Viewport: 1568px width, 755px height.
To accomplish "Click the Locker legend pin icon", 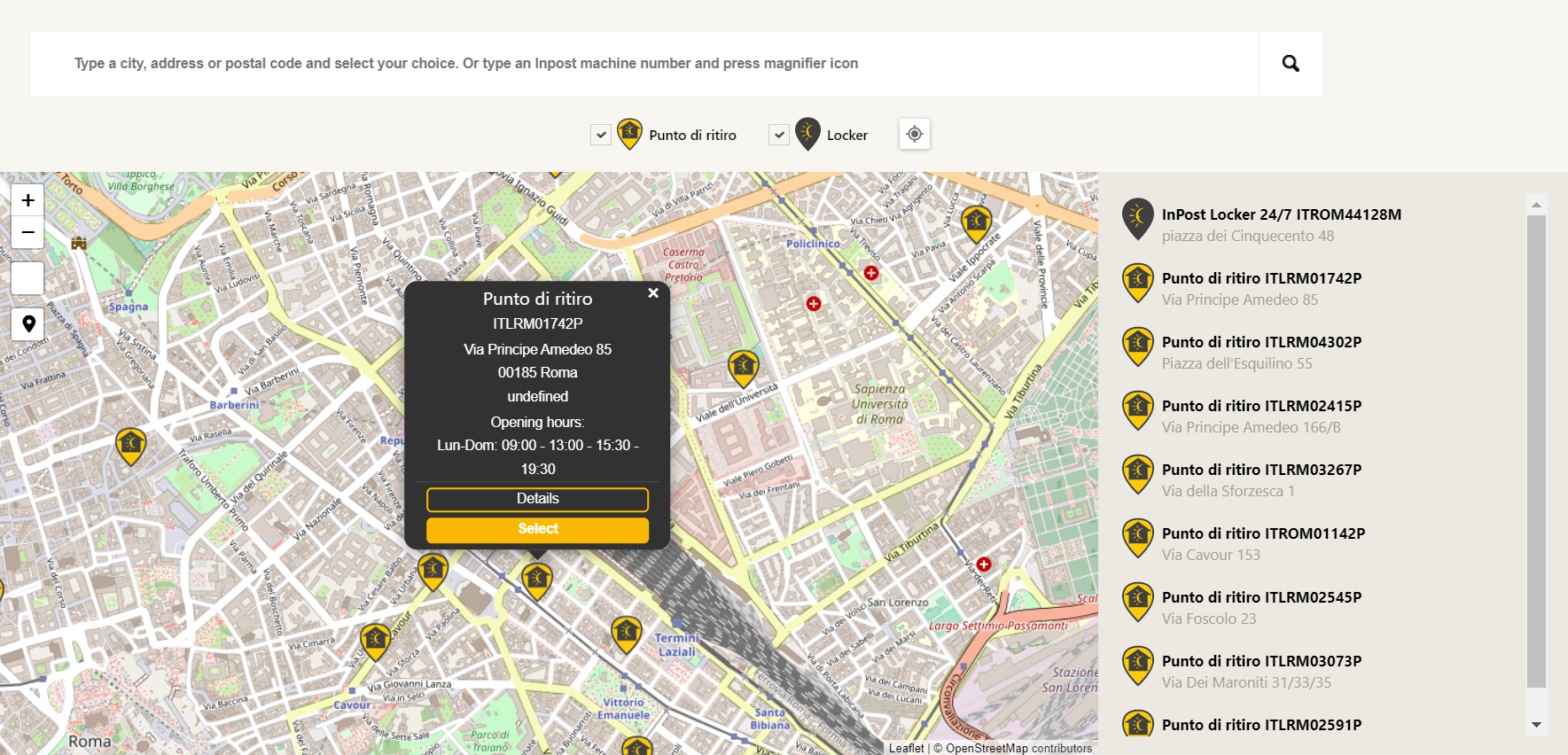I will click(x=807, y=134).
